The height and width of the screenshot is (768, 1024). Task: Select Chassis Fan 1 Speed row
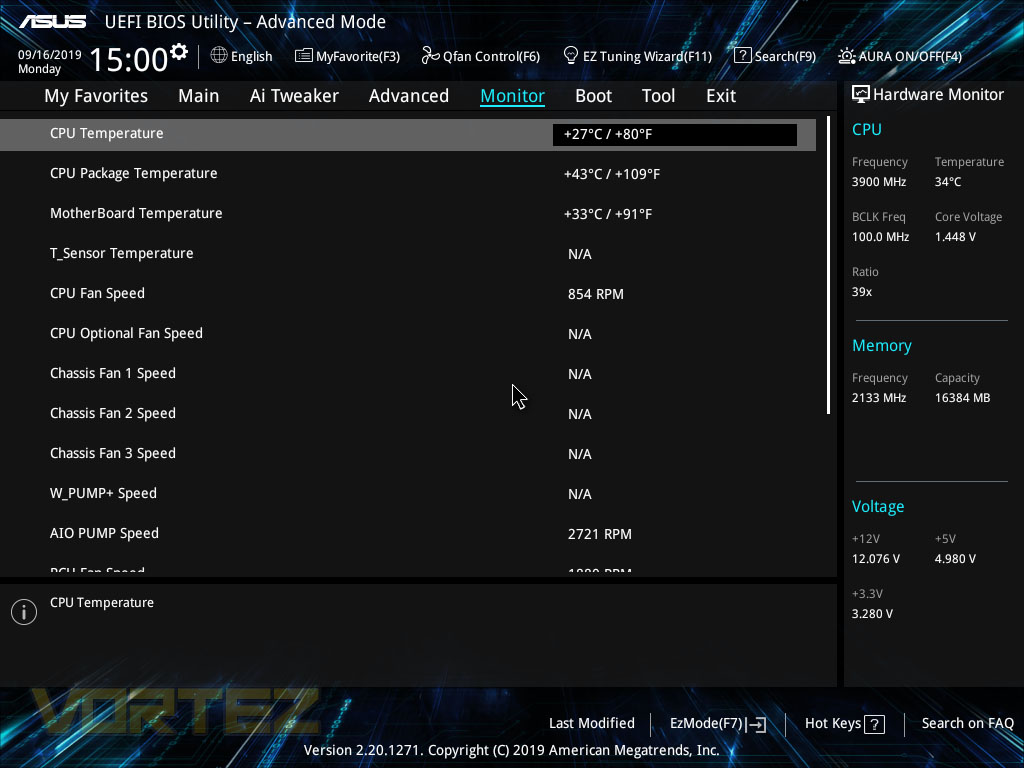(x=408, y=374)
